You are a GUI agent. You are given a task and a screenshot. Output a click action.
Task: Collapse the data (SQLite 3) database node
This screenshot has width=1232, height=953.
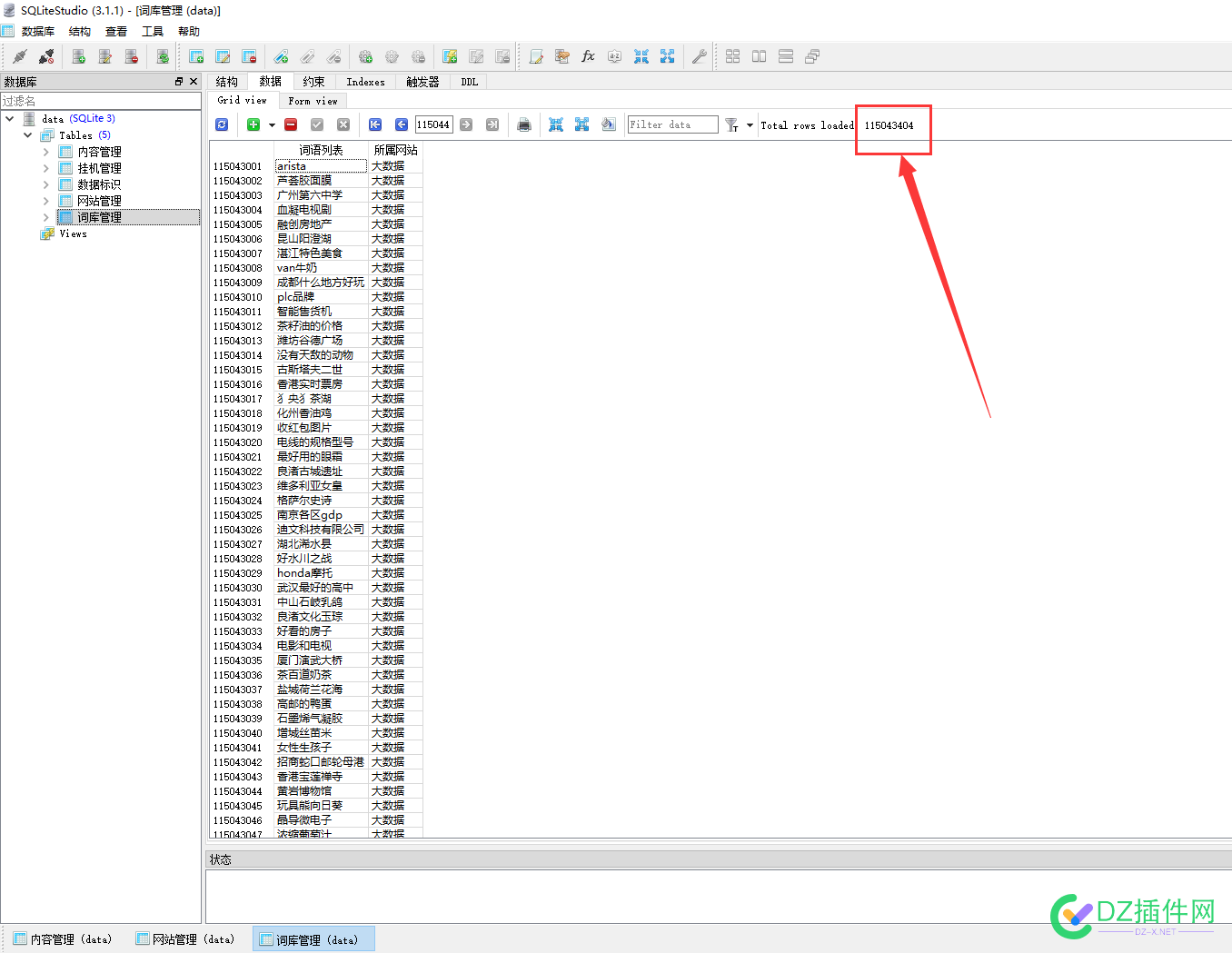coord(10,118)
